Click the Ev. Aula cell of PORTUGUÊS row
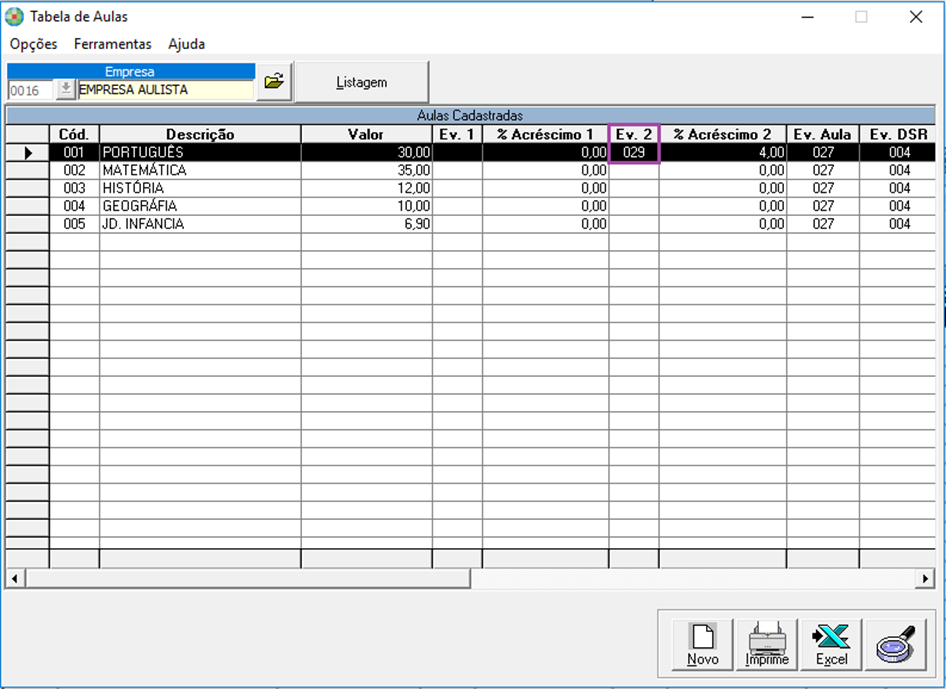946x689 pixels. tap(823, 153)
